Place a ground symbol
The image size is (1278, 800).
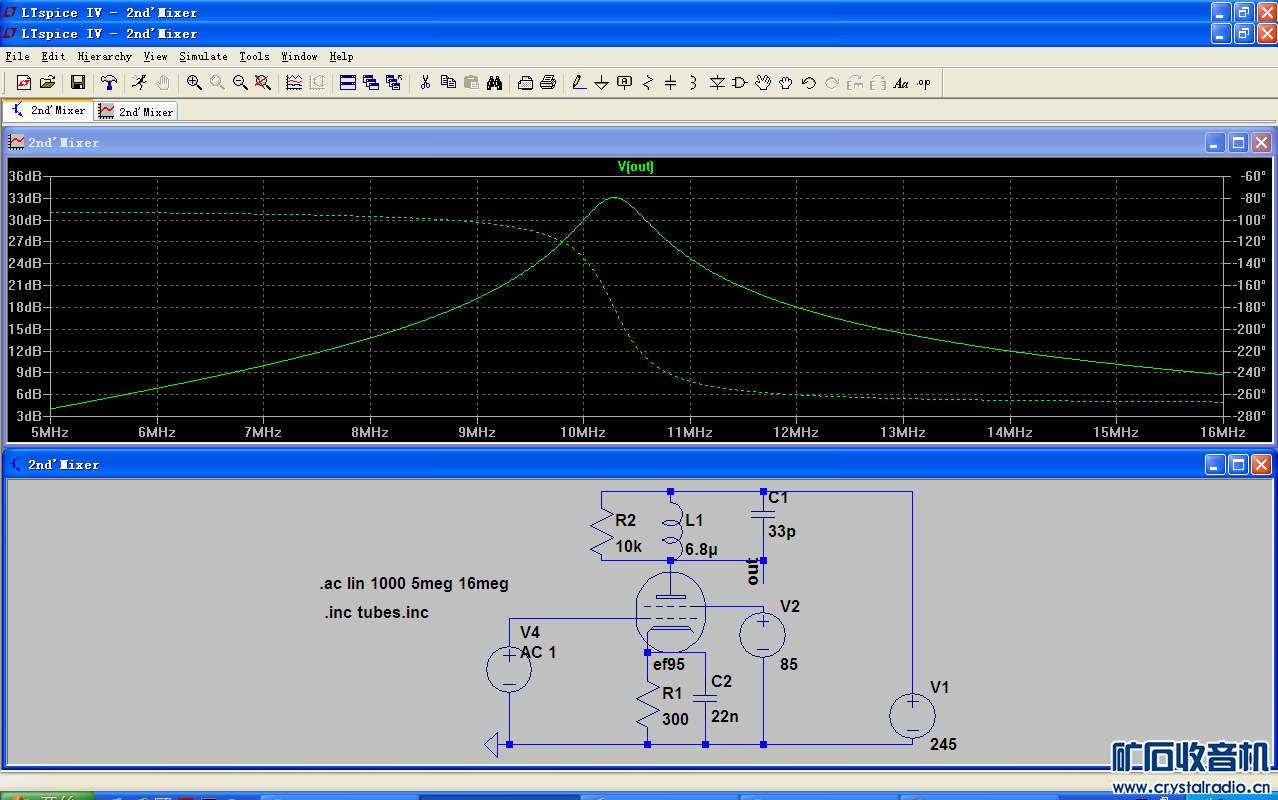[602, 83]
